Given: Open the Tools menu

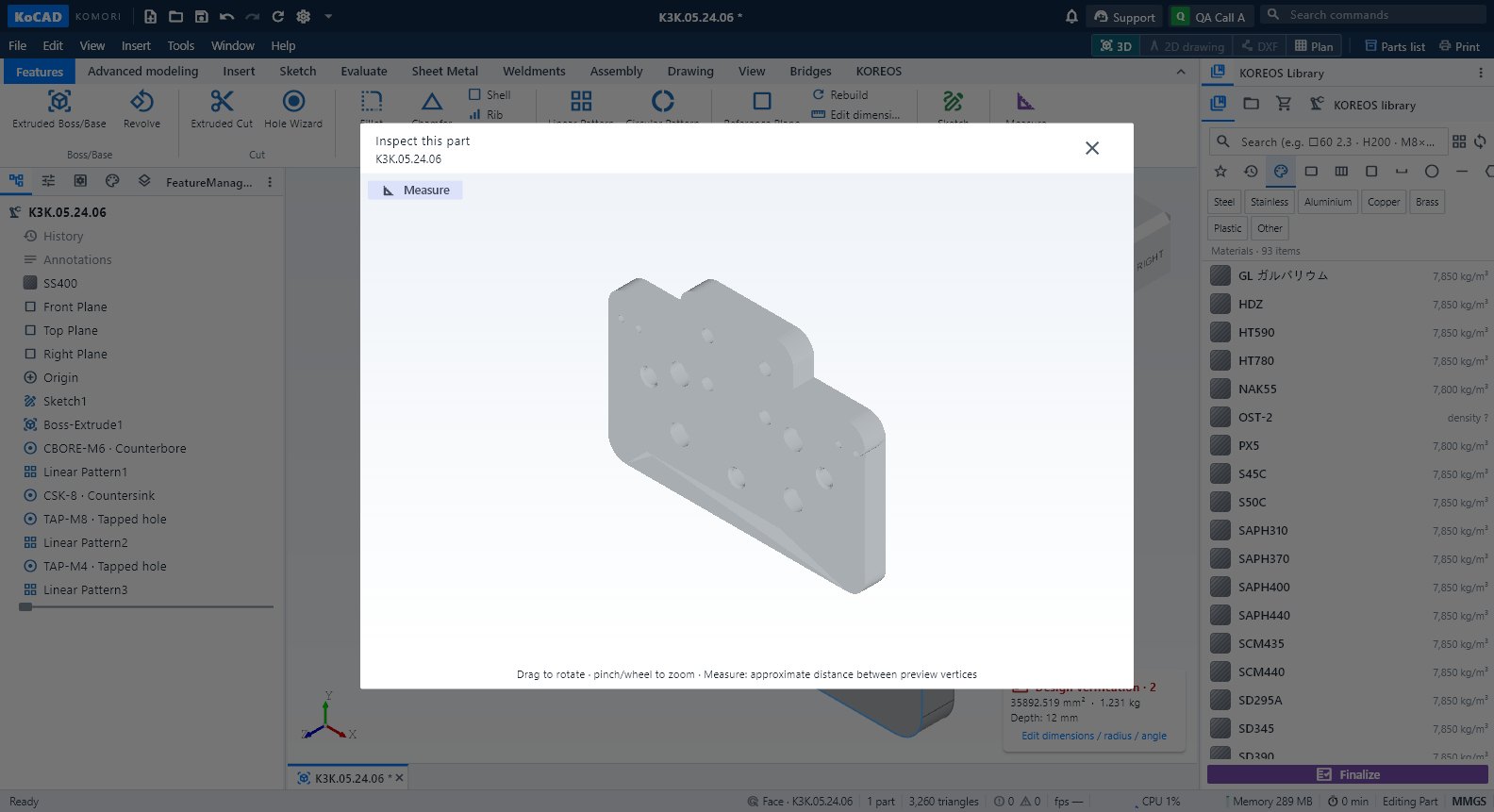Looking at the screenshot, I should click(180, 45).
